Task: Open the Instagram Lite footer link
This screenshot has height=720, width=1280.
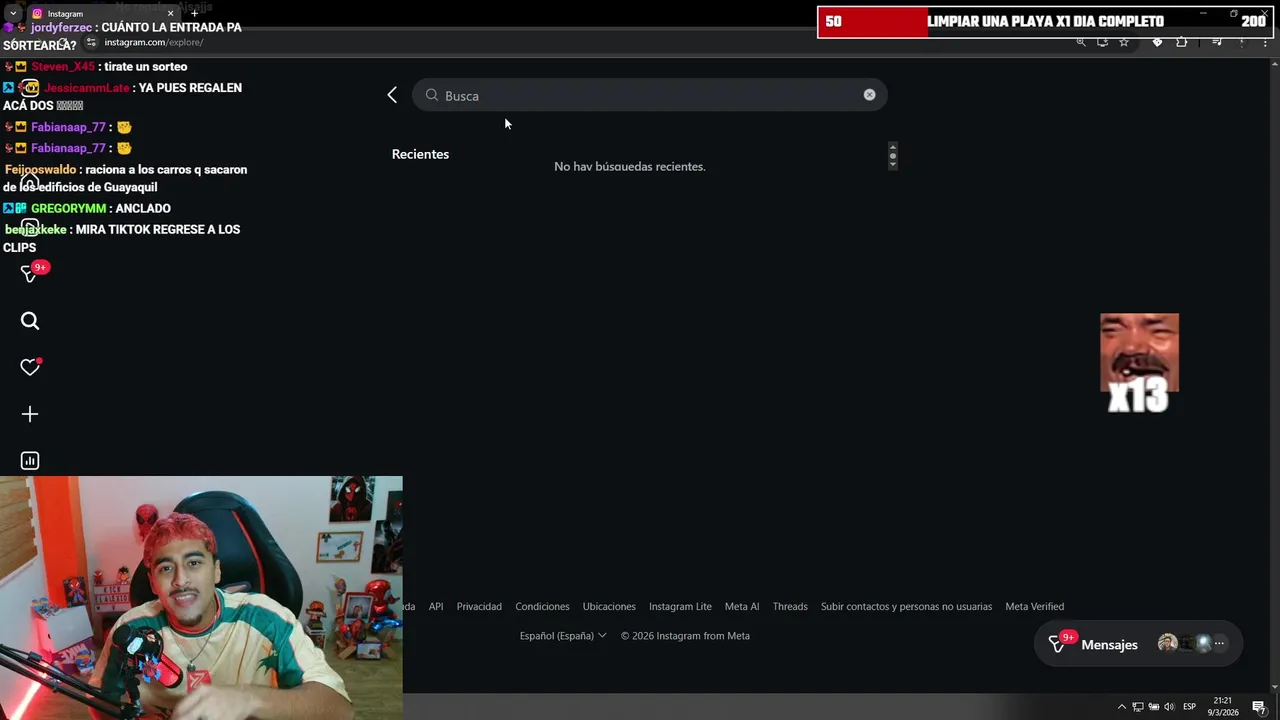Action: pyautogui.click(x=680, y=607)
